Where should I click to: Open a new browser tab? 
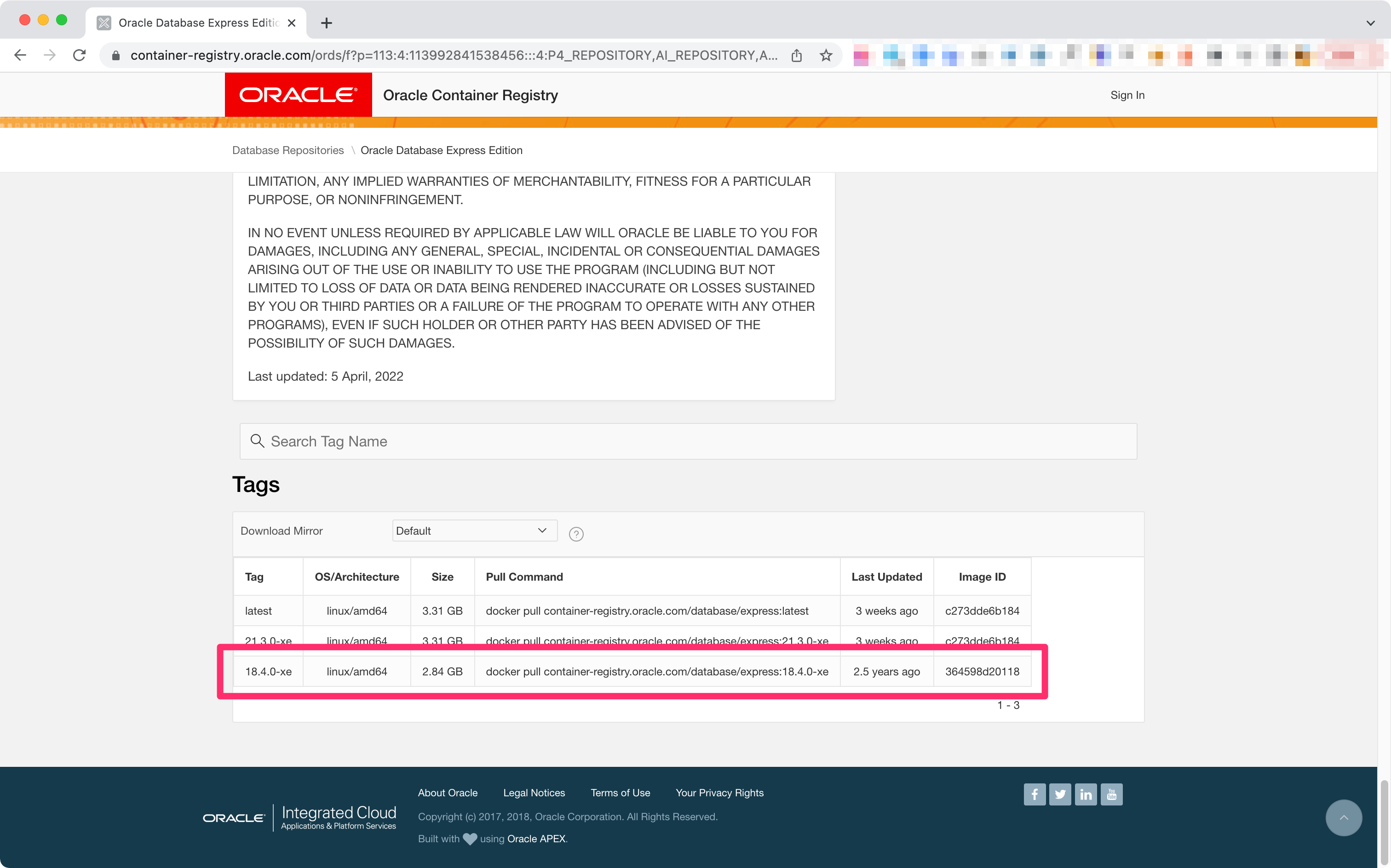tap(326, 23)
